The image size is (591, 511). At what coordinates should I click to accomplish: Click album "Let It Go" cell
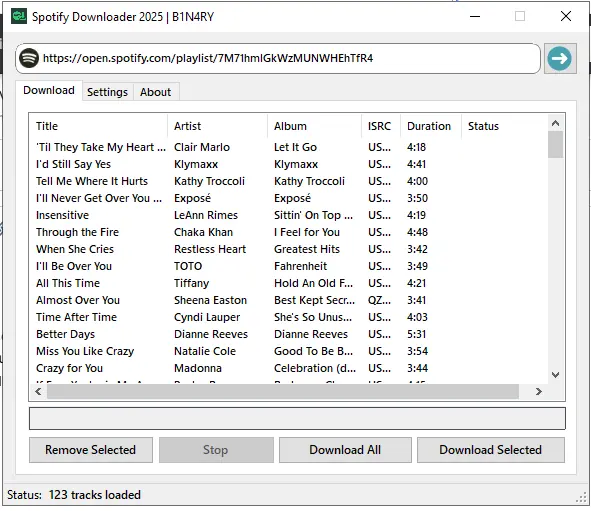[296, 147]
